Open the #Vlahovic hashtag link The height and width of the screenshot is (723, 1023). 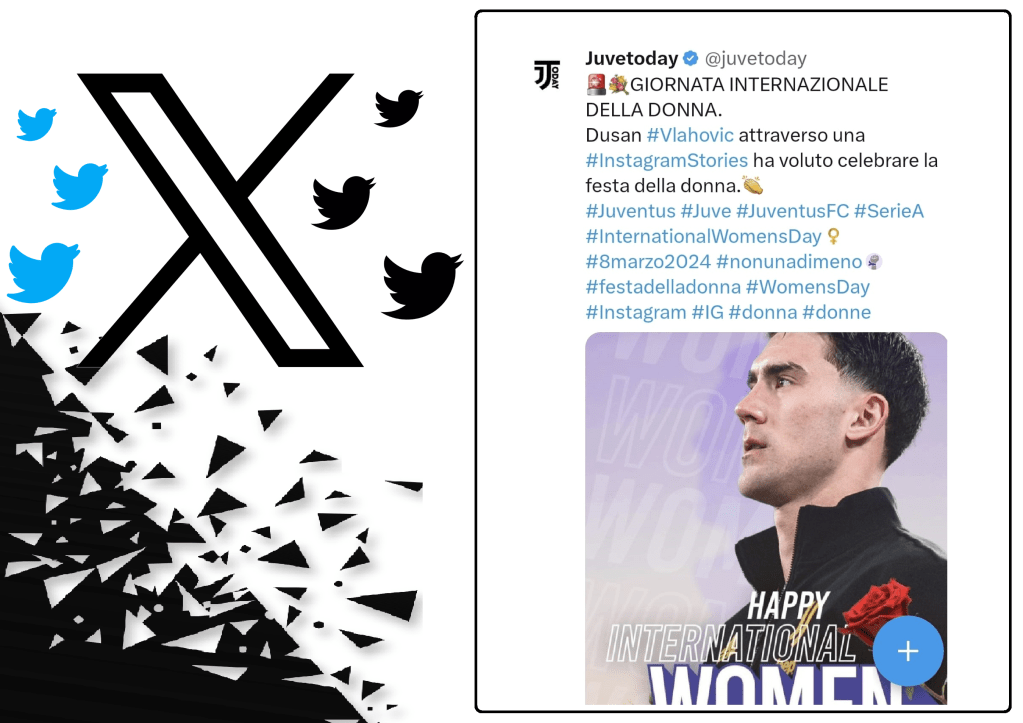coord(690,135)
